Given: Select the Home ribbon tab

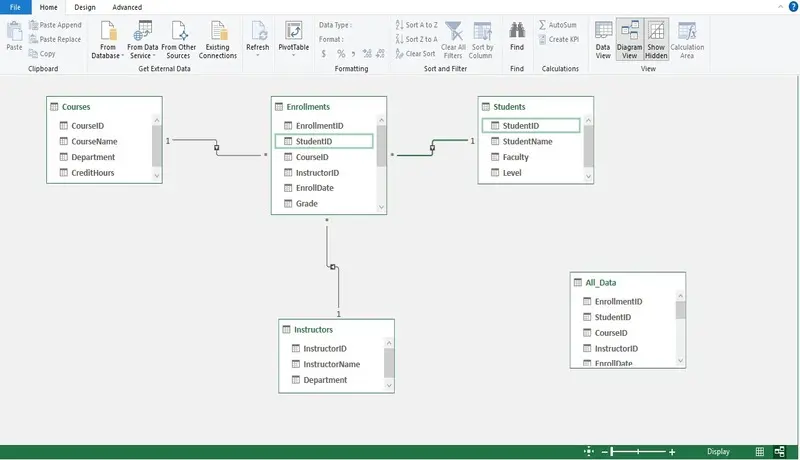Looking at the screenshot, I should [x=48, y=7].
